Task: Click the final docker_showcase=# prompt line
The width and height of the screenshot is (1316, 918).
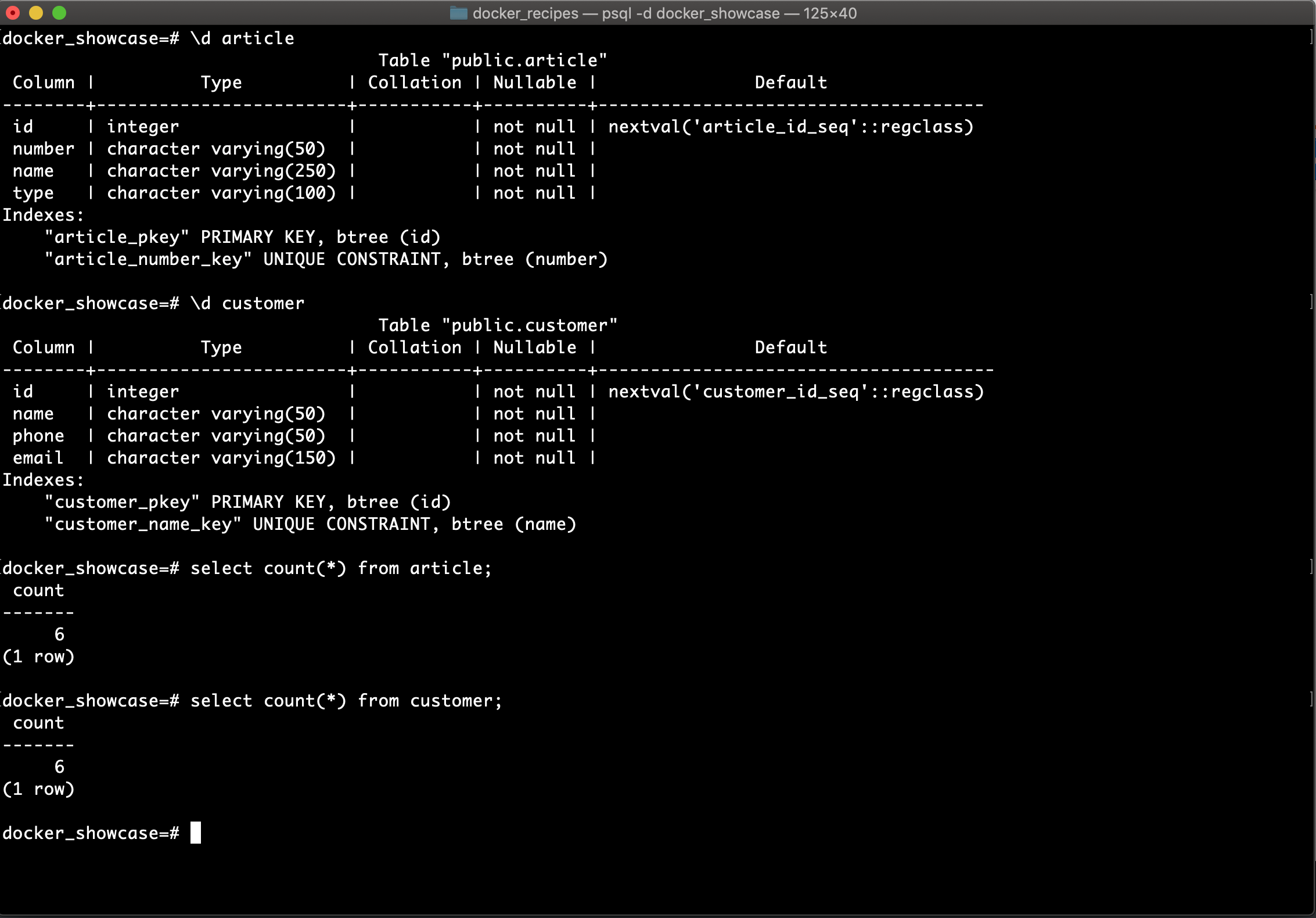Action: coord(91,833)
